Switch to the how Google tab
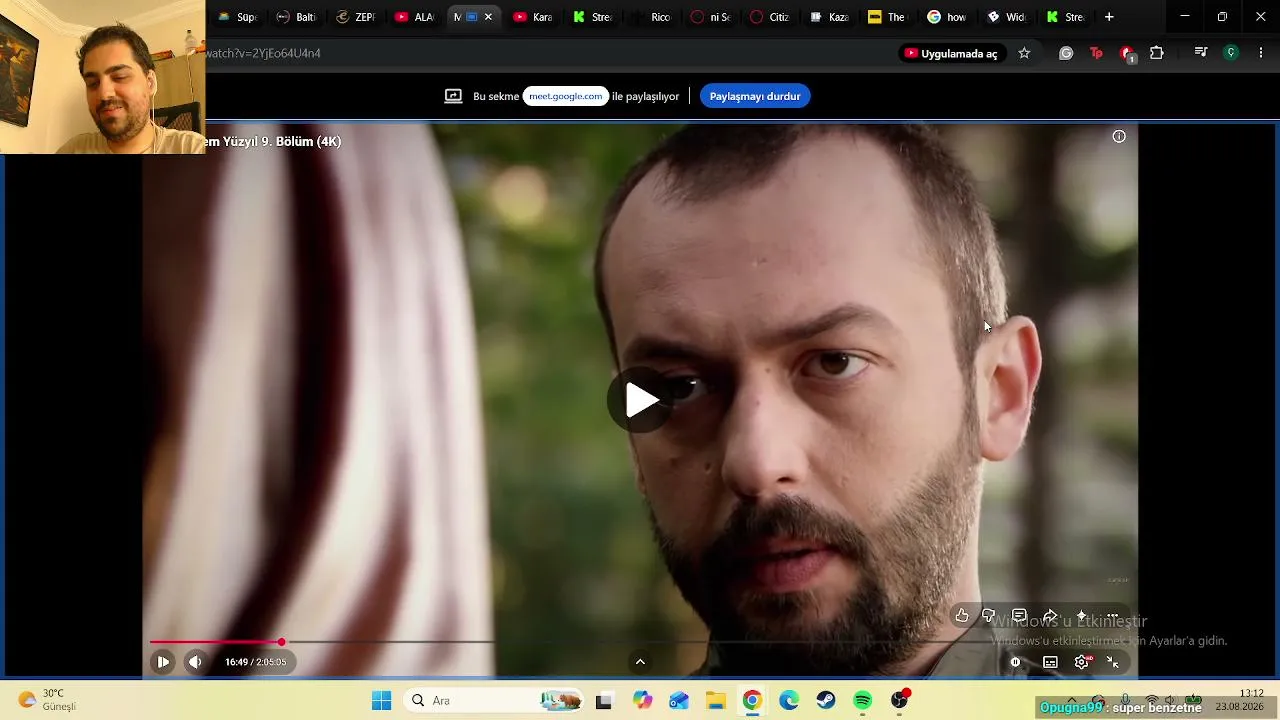The width and height of the screenshot is (1280, 720). point(948,17)
